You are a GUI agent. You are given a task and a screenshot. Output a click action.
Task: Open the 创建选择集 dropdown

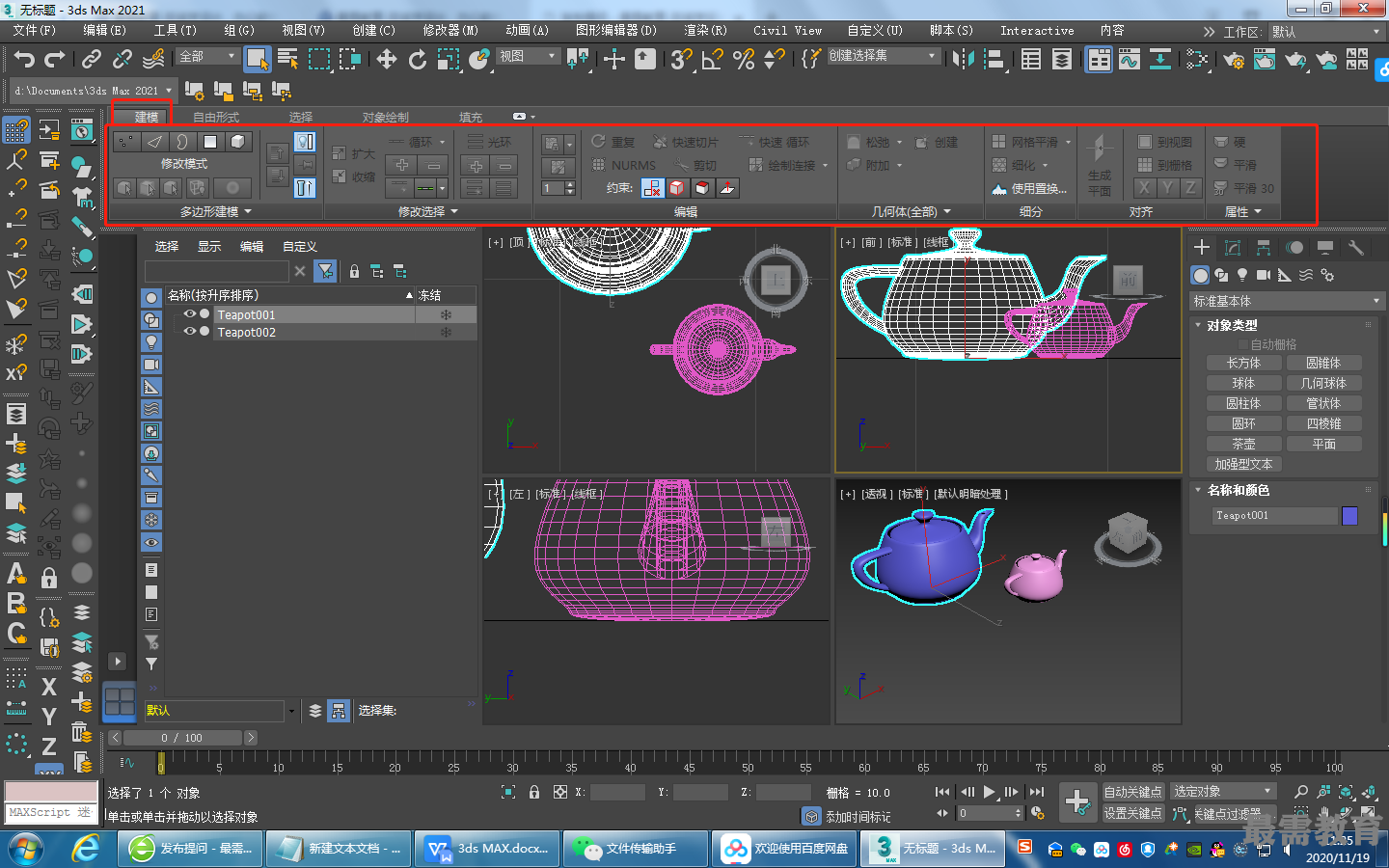[x=882, y=56]
